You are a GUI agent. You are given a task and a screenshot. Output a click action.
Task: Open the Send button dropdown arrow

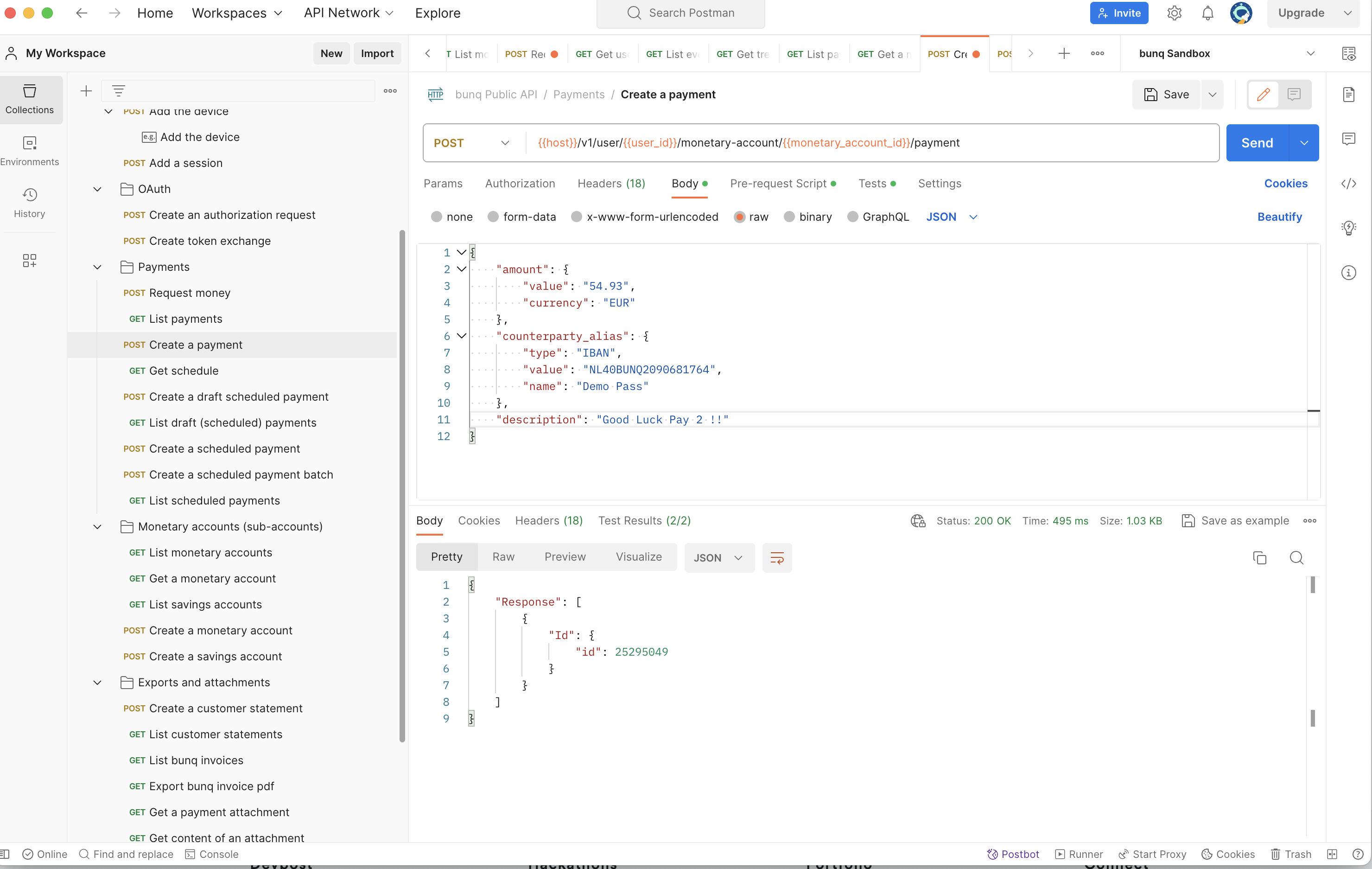coord(1303,143)
